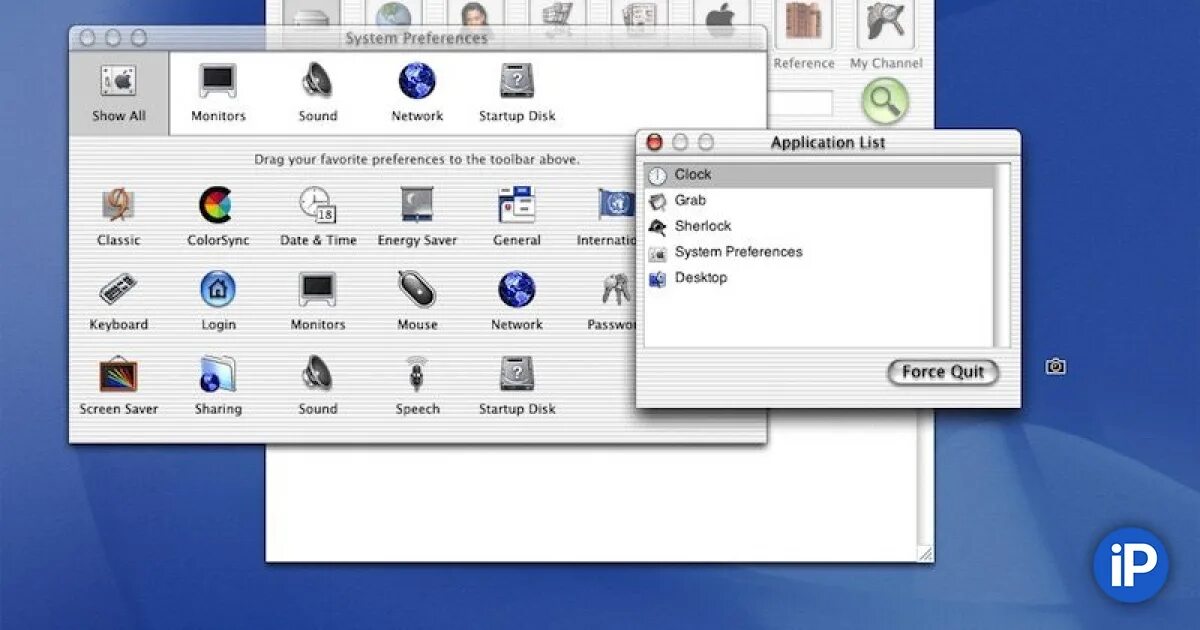Click the Application List scrollbar
Screen dimensions: 1200x630
[x=1002, y=255]
